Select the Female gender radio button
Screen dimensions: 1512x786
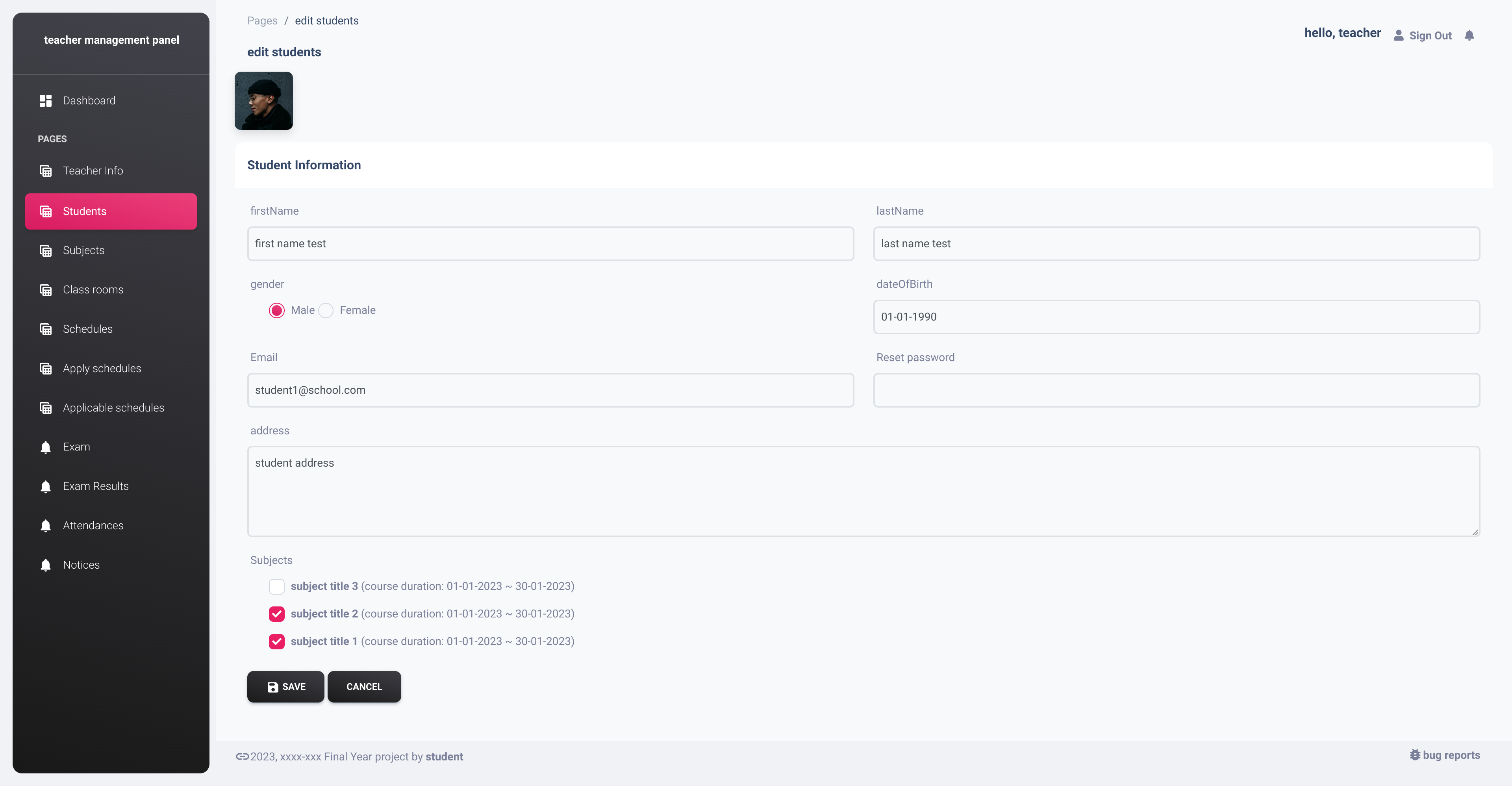pyautogui.click(x=326, y=311)
